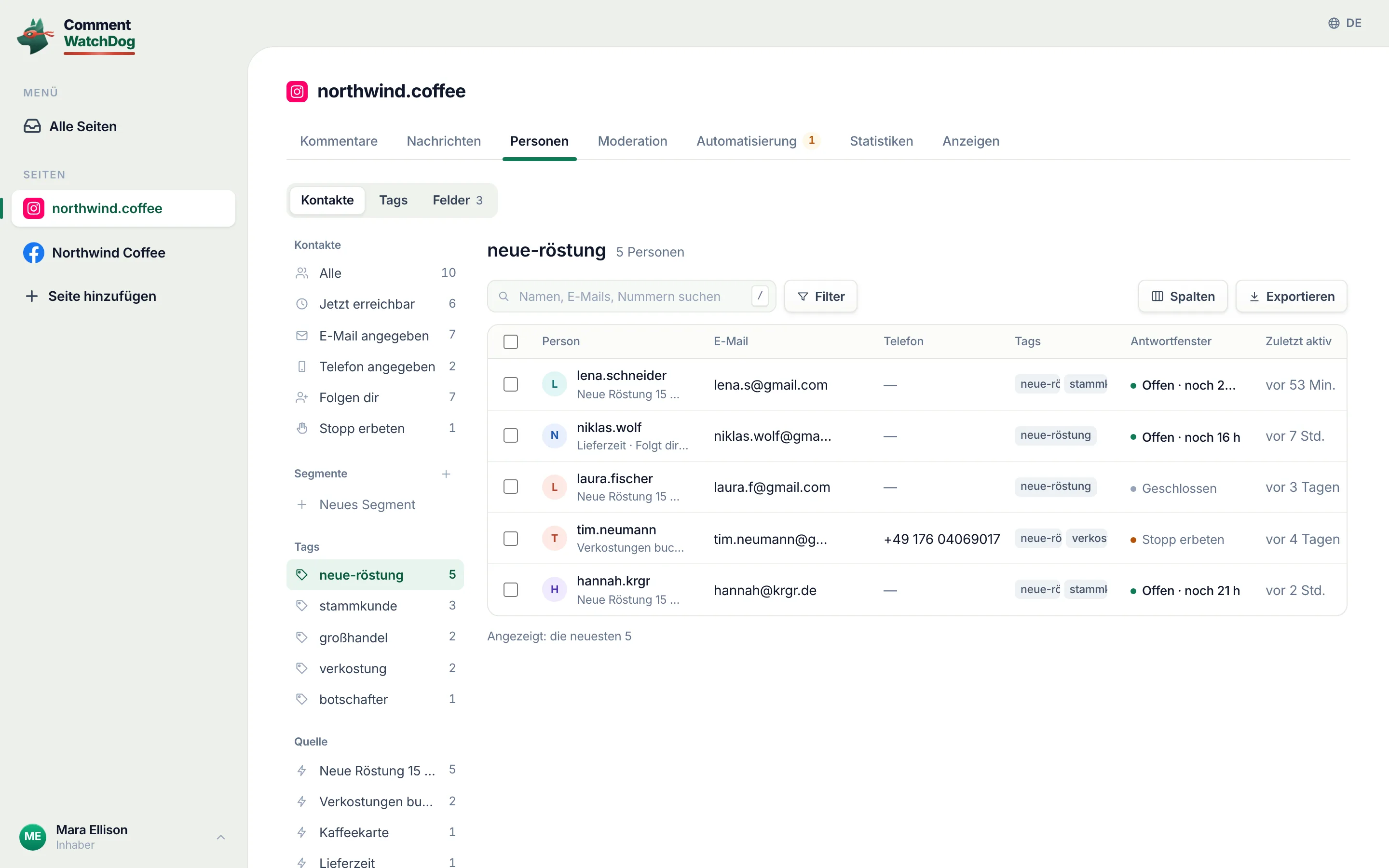Open the Spalten column chooser
This screenshot has height=868, width=1389.
click(x=1183, y=296)
